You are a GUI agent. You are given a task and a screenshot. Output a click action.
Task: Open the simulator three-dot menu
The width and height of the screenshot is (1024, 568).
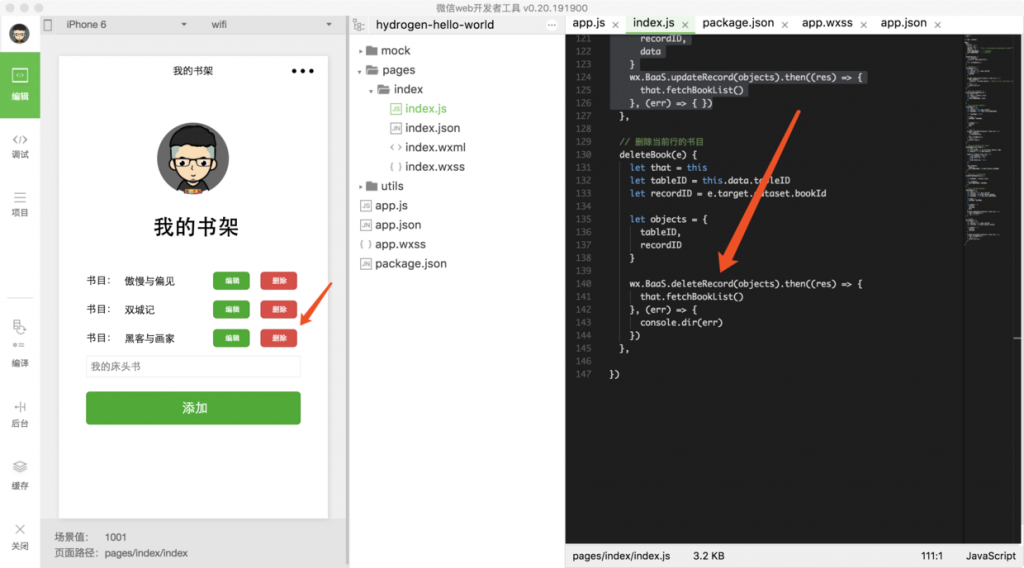pyautogui.click(x=302, y=71)
